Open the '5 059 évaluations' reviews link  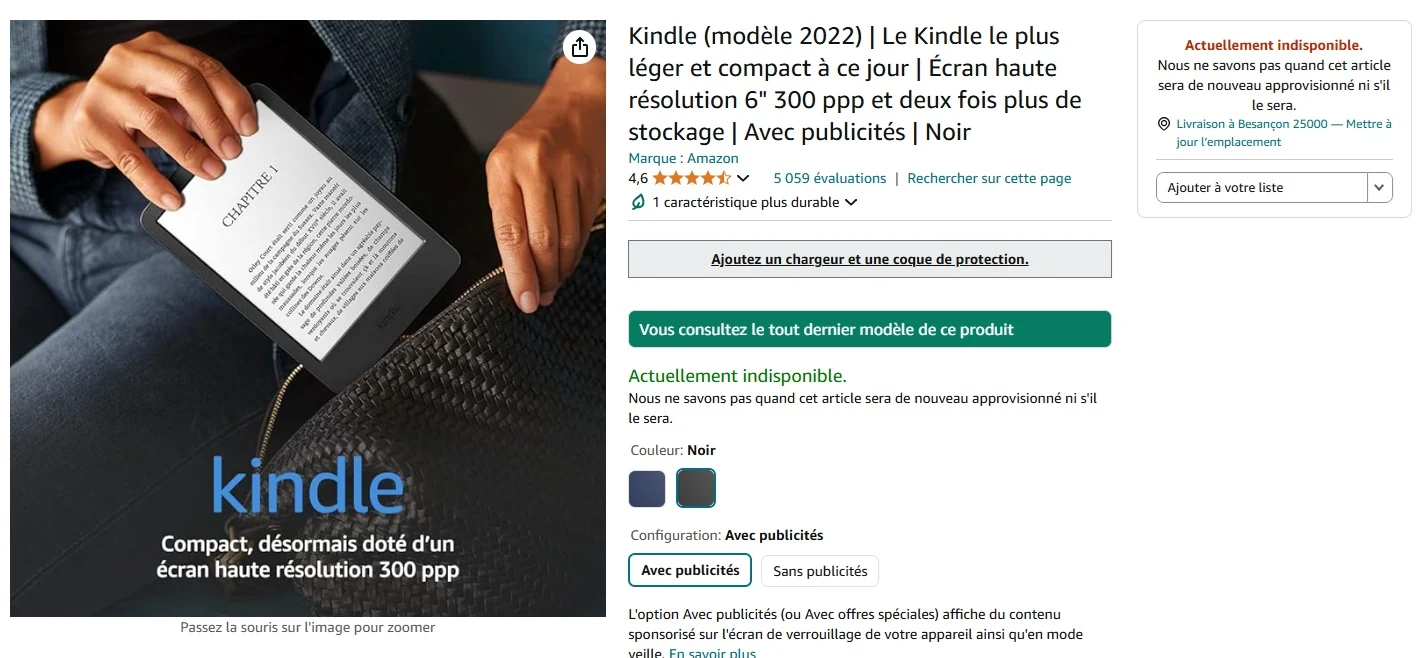(x=830, y=178)
